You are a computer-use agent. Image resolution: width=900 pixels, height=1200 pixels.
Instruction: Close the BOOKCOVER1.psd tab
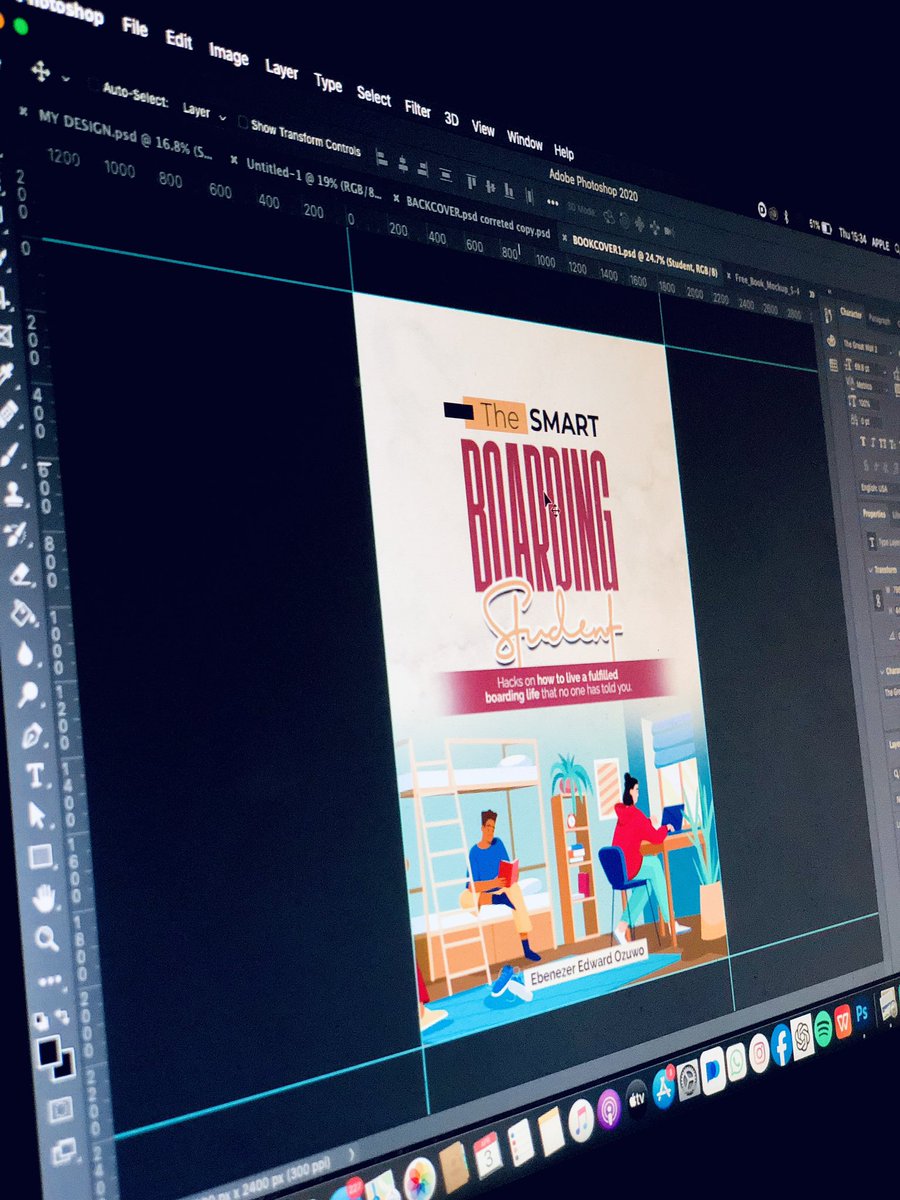point(564,239)
